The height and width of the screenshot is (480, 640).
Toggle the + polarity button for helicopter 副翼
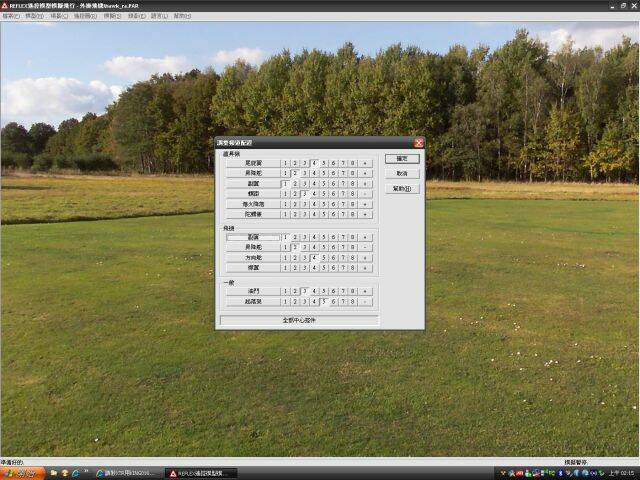click(365, 184)
